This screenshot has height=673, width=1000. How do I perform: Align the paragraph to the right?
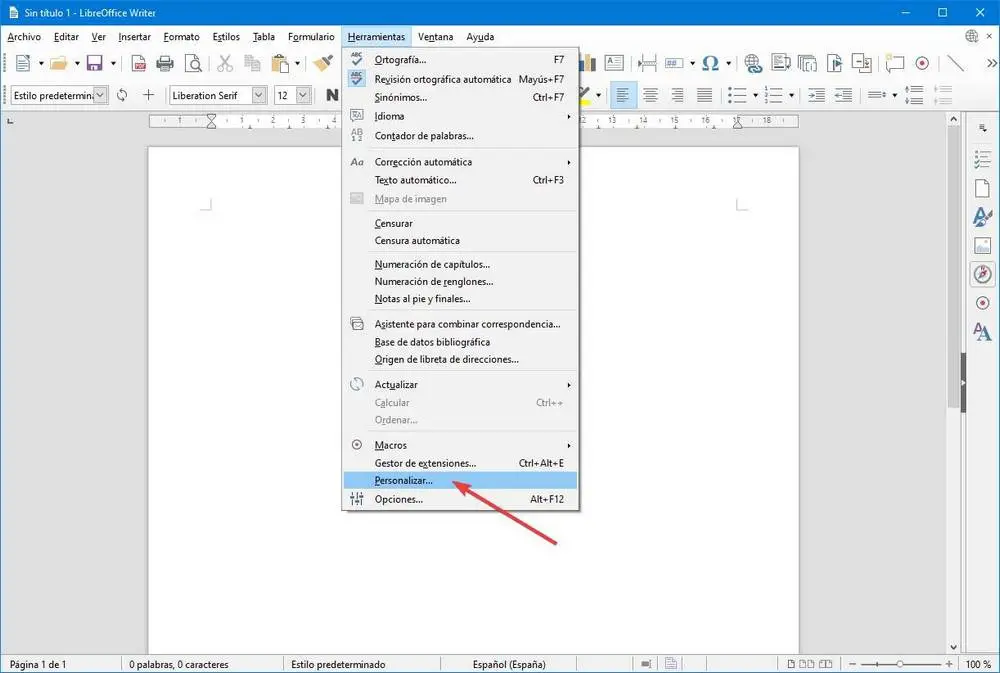click(x=677, y=96)
